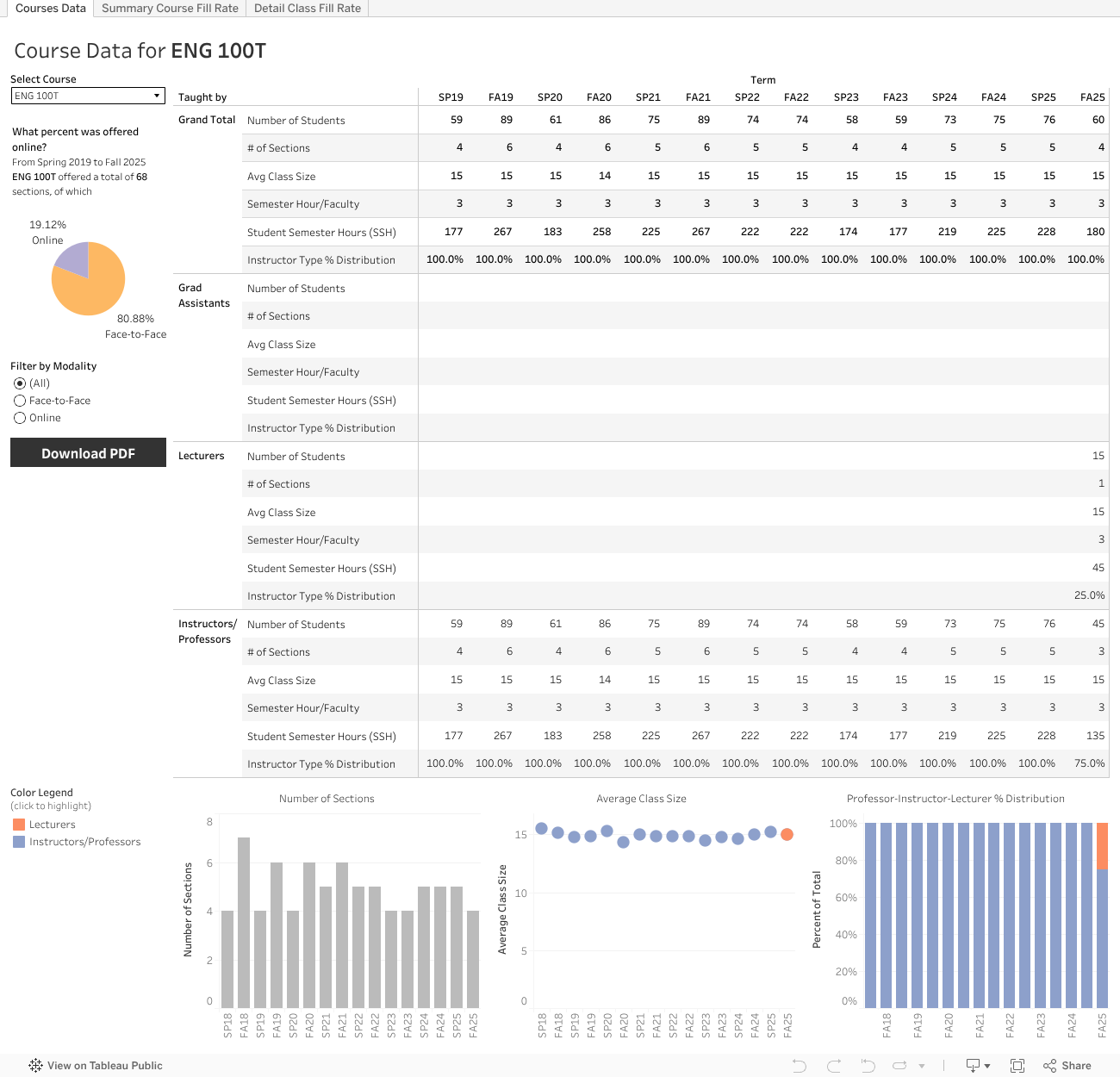Screen dimensions: 1120x1077
Task: Highlight the Lecturers color legend swatch
Action: pos(19,825)
